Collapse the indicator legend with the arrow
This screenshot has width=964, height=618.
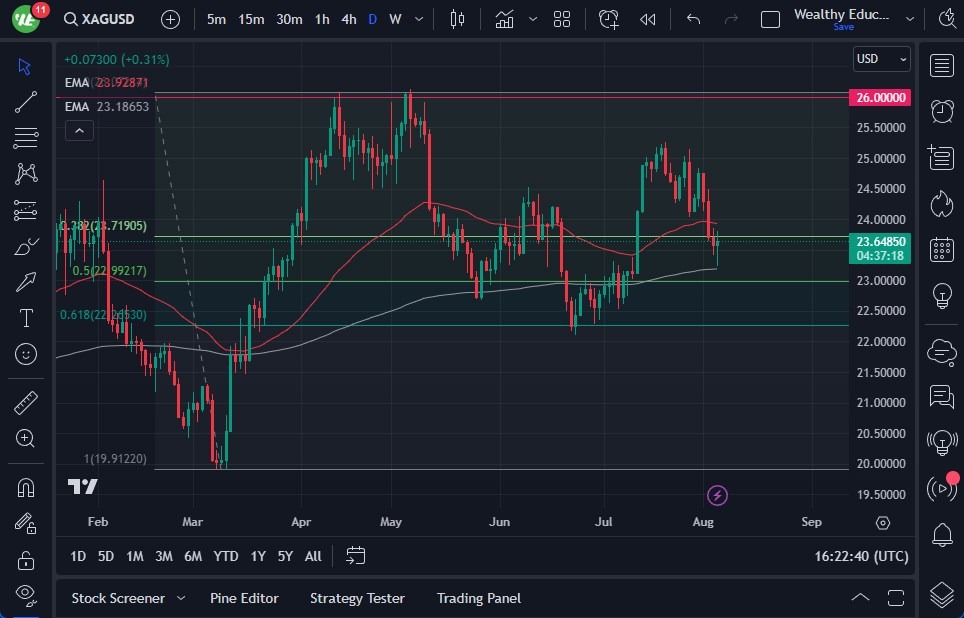click(78, 130)
